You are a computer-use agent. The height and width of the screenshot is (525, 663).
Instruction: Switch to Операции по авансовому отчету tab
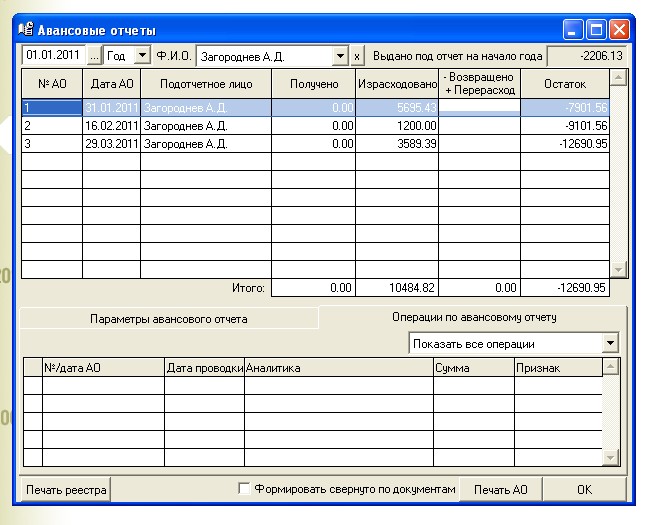(474, 318)
